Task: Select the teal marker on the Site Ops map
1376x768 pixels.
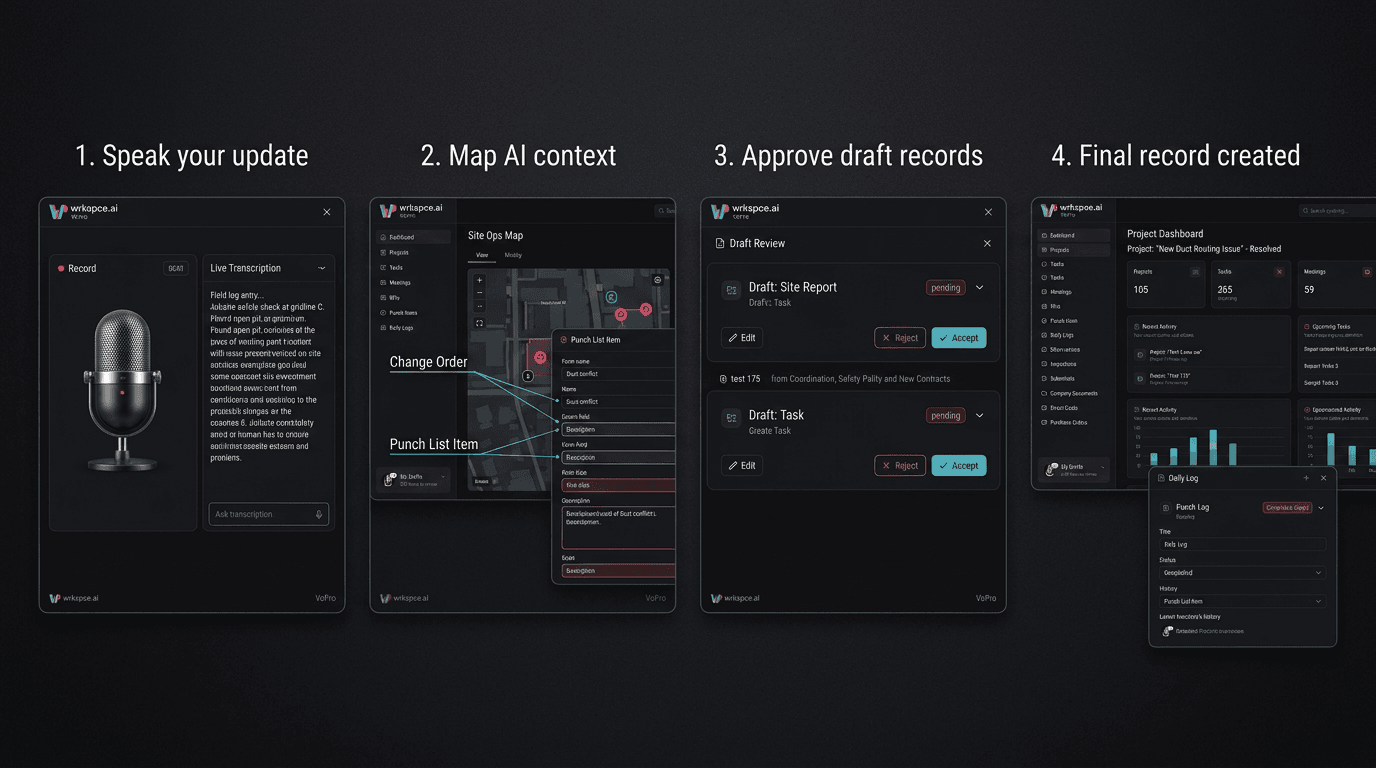Action: click(611, 297)
